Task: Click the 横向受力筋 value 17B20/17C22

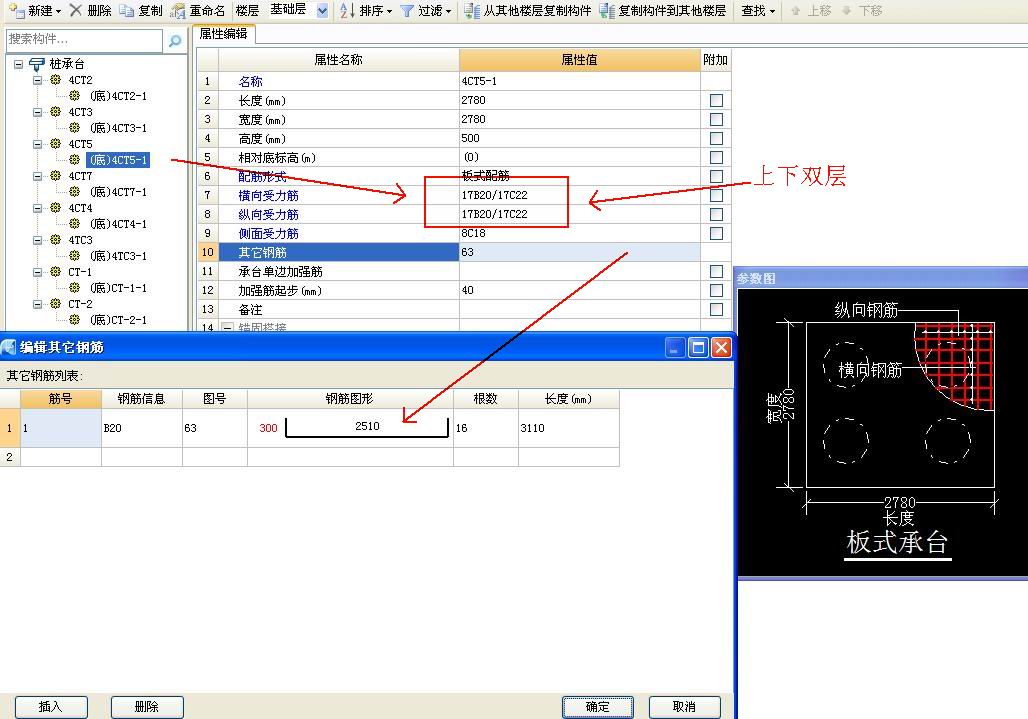Action: click(x=580, y=195)
